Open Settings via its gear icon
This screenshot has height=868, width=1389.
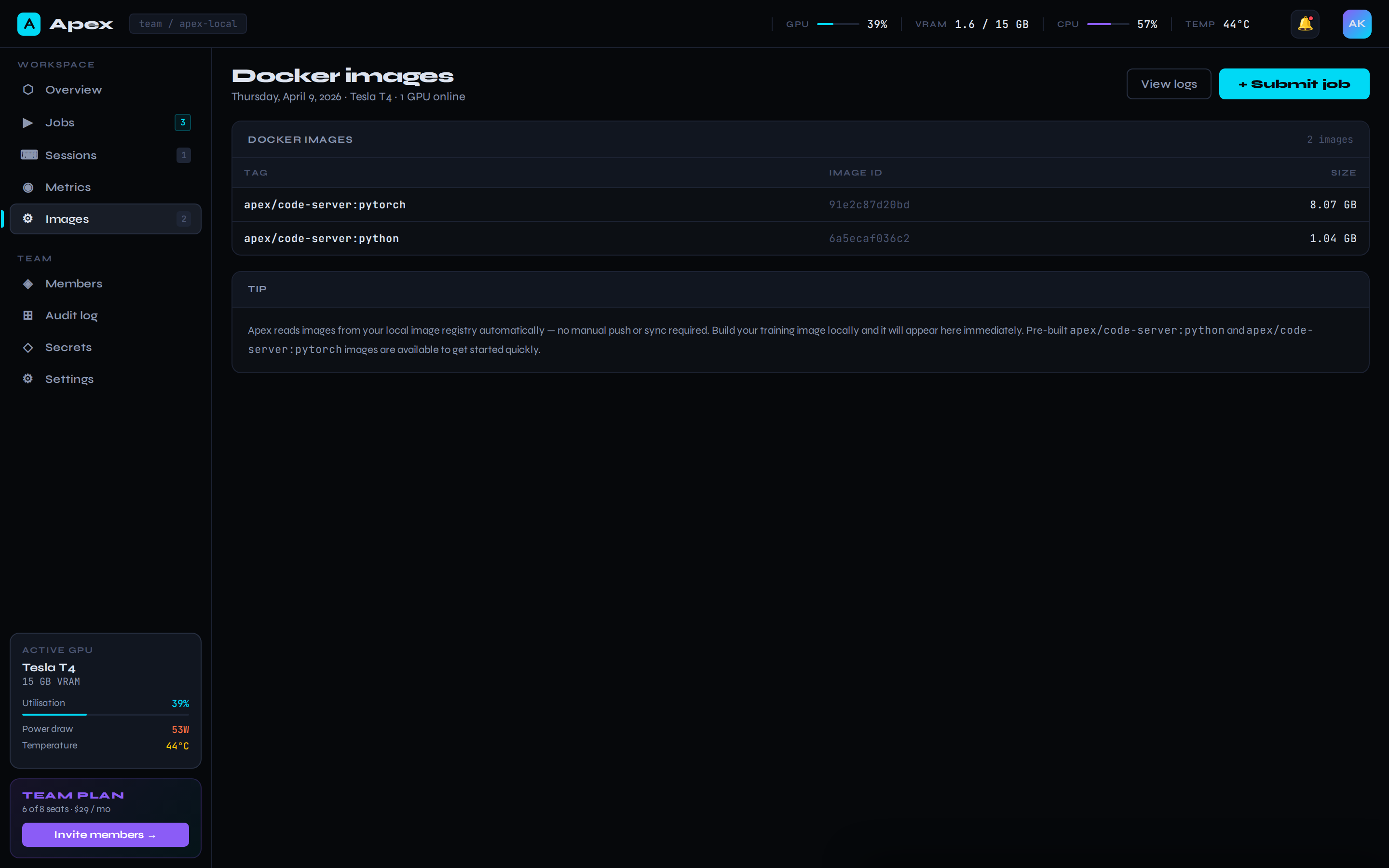27,379
